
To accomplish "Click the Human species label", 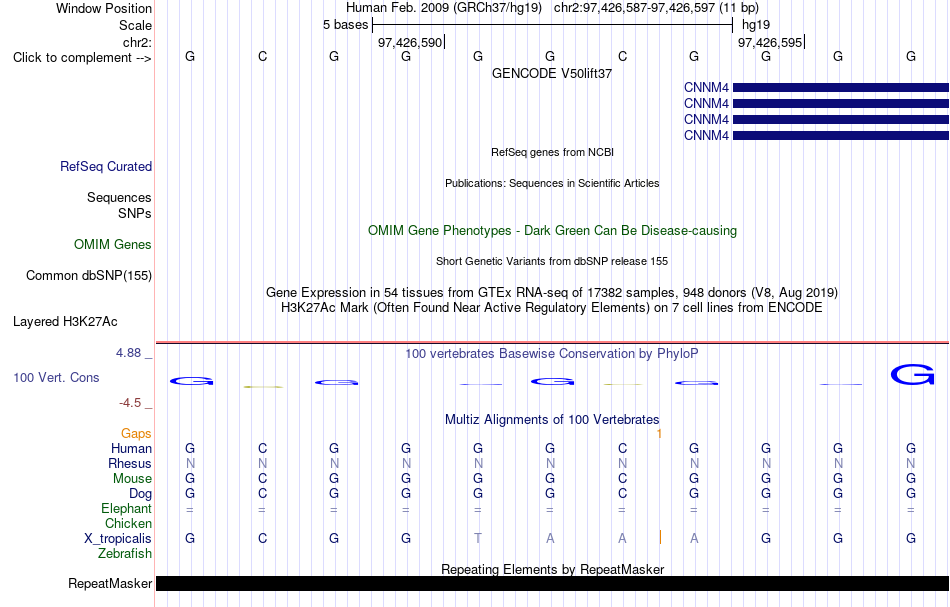I will point(131,449).
